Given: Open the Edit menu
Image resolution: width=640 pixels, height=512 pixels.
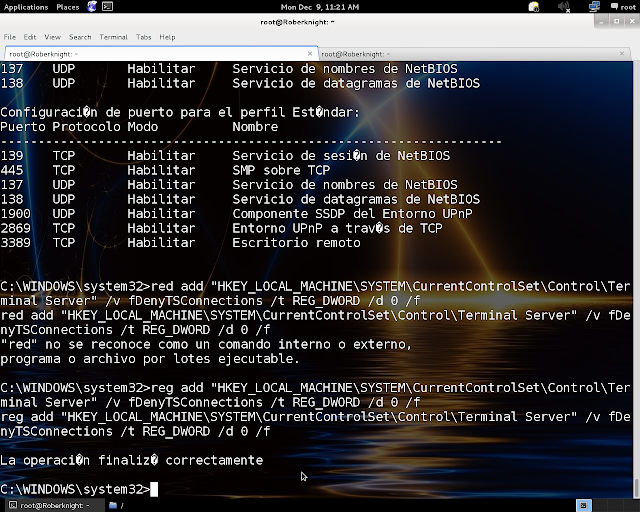Looking at the screenshot, I should (30, 37).
